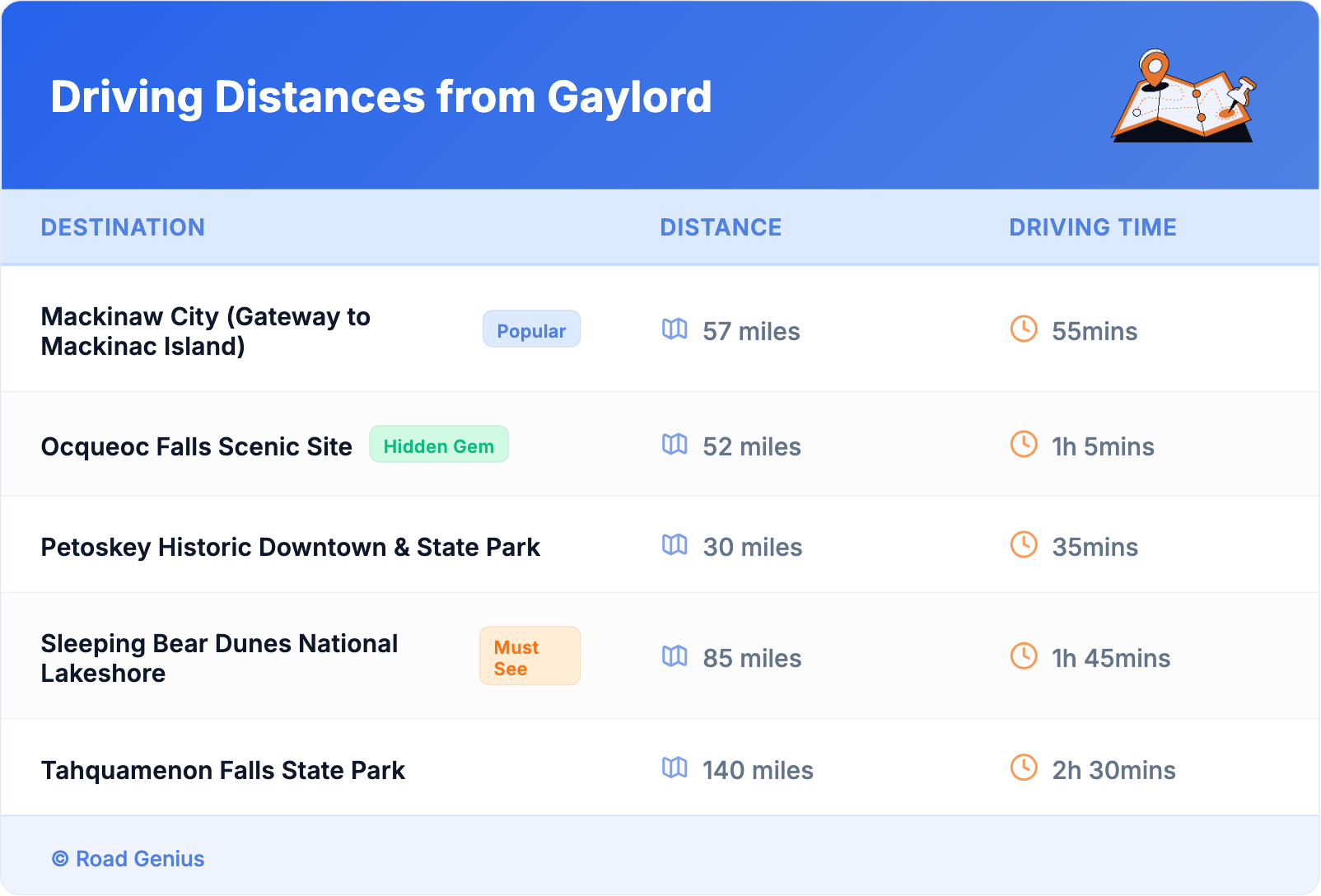
Task: Select the Hidden Gem badge
Action: click(x=439, y=446)
